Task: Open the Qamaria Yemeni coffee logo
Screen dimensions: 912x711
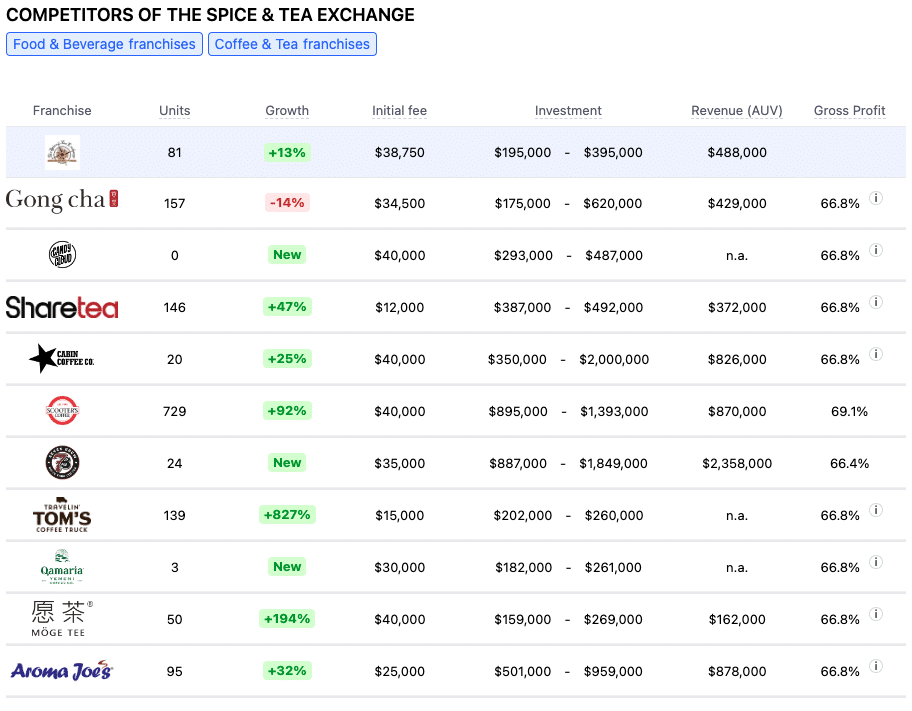Action: click(62, 566)
